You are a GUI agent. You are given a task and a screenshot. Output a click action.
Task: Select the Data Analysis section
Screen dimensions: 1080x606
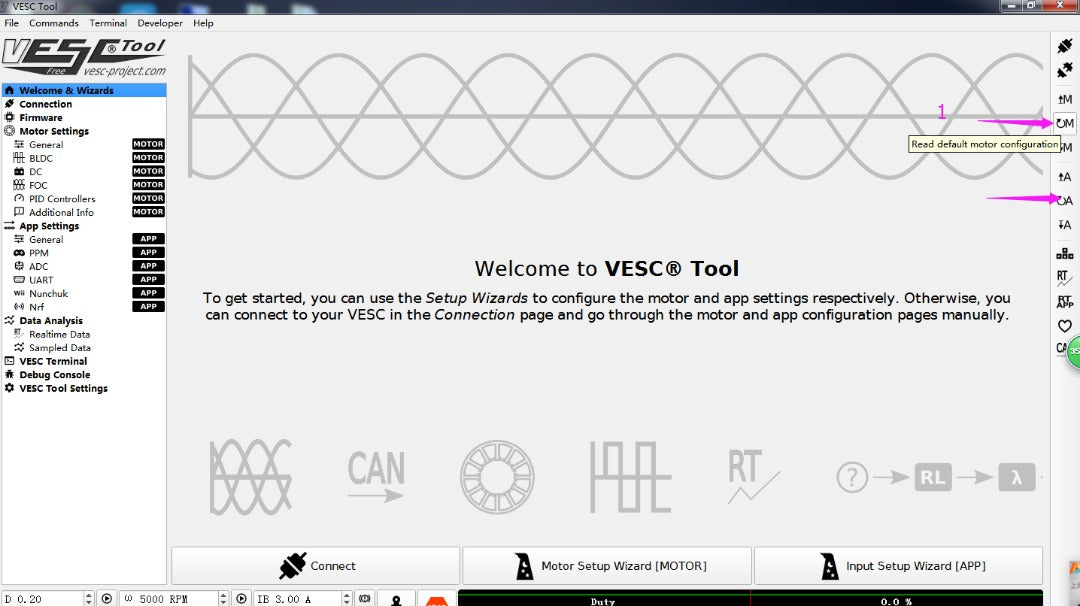pyautogui.click(x=84, y=321)
